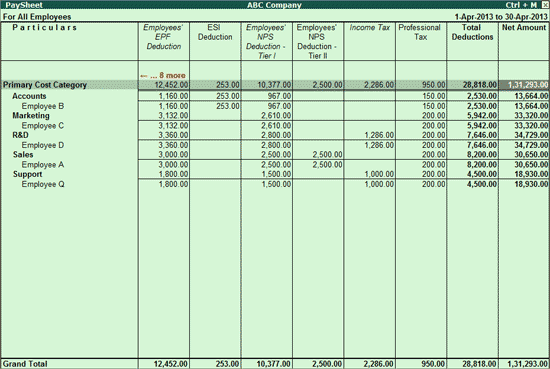550x369 pixels.
Task: Click EPF value 3,132.00 in Employee C row
Action: (x=173, y=126)
